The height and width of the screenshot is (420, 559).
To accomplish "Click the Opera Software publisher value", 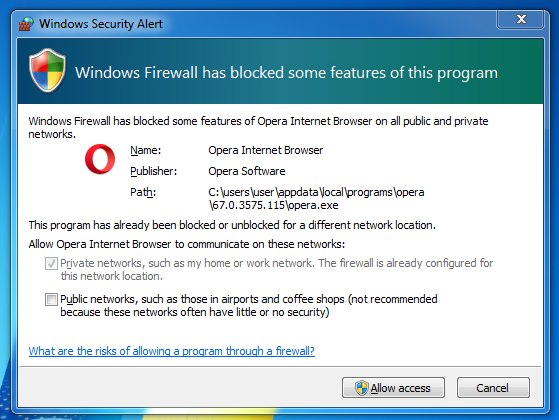I will [247, 171].
